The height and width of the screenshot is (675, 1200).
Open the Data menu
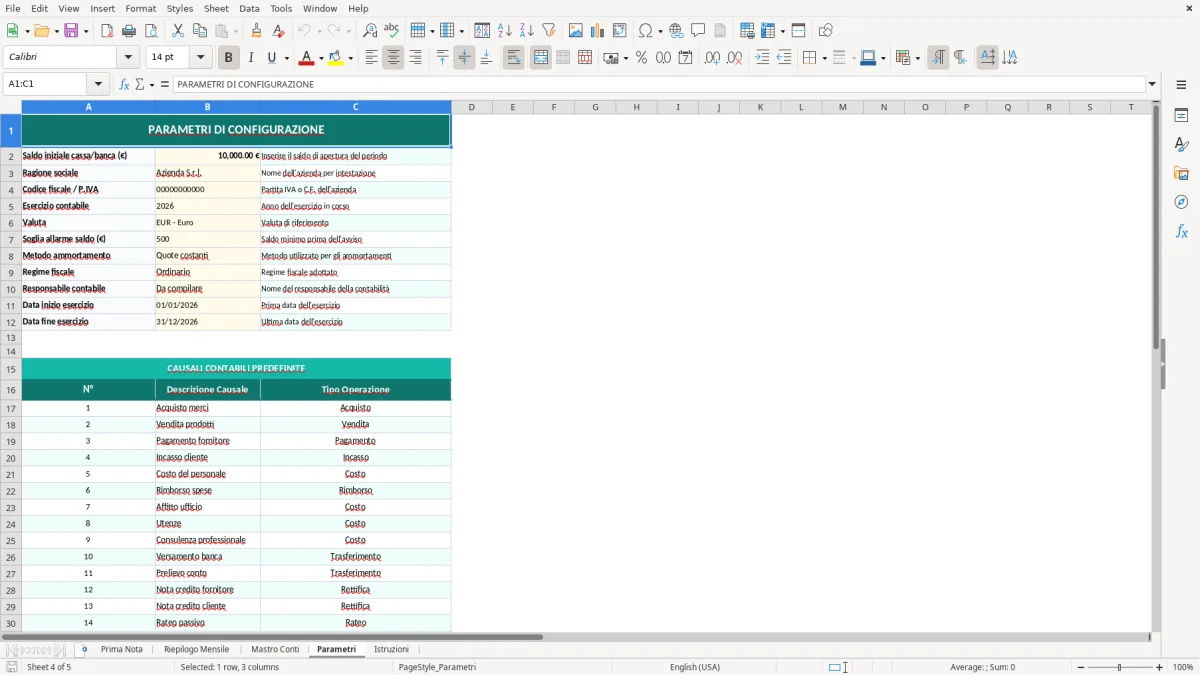pyautogui.click(x=249, y=8)
